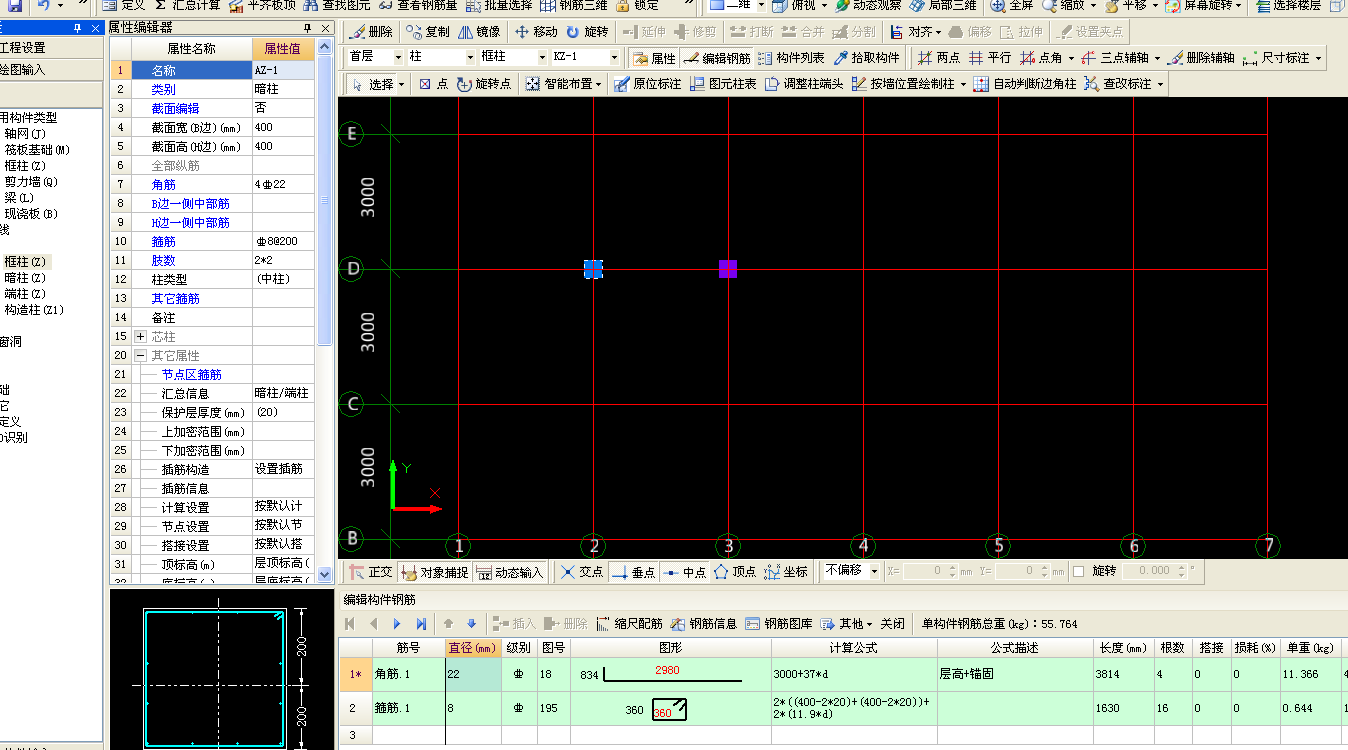Open the 绘图输入 drawing input tab

(x=52, y=70)
